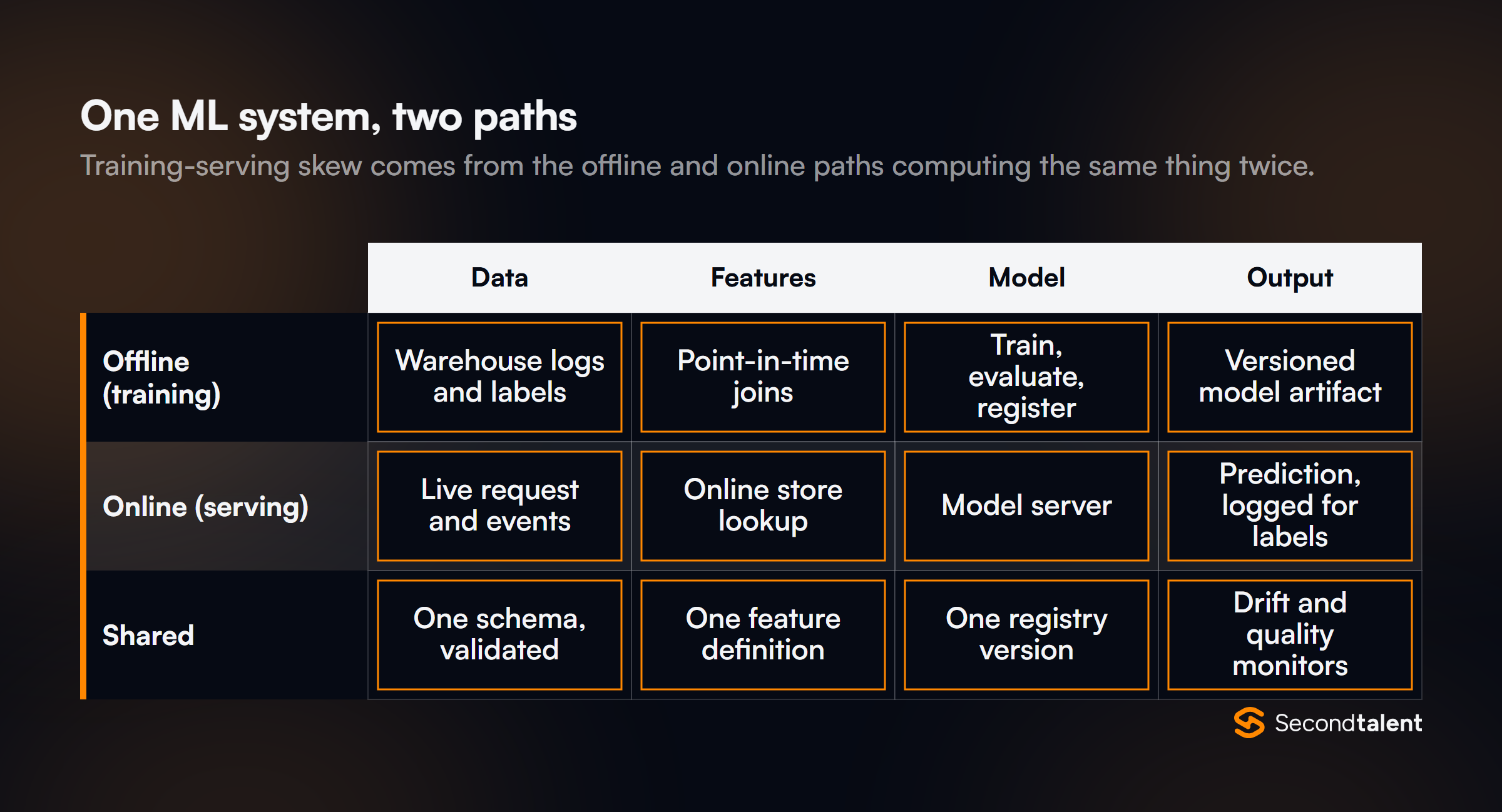Click the 'One registry version' cell
This screenshot has height=812, width=1502.
pyautogui.click(x=1026, y=635)
